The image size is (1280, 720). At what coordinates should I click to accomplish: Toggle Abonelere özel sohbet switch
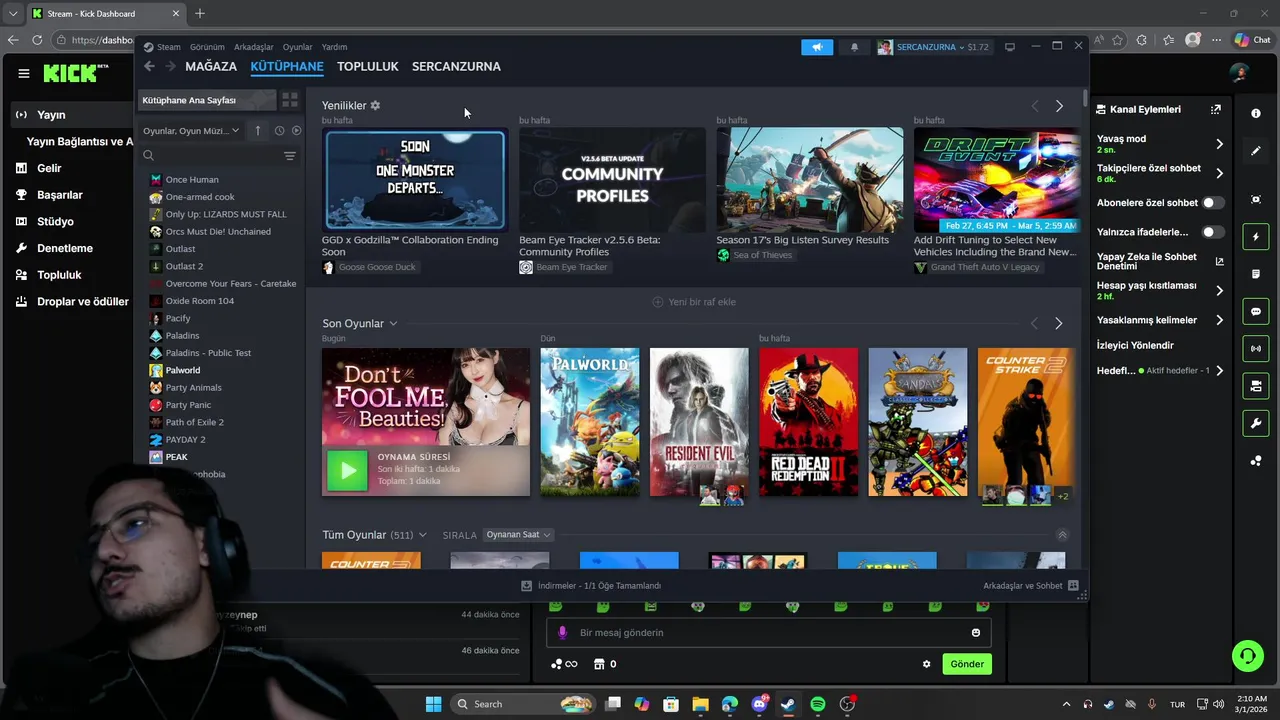pyautogui.click(x=1213, y=203)
